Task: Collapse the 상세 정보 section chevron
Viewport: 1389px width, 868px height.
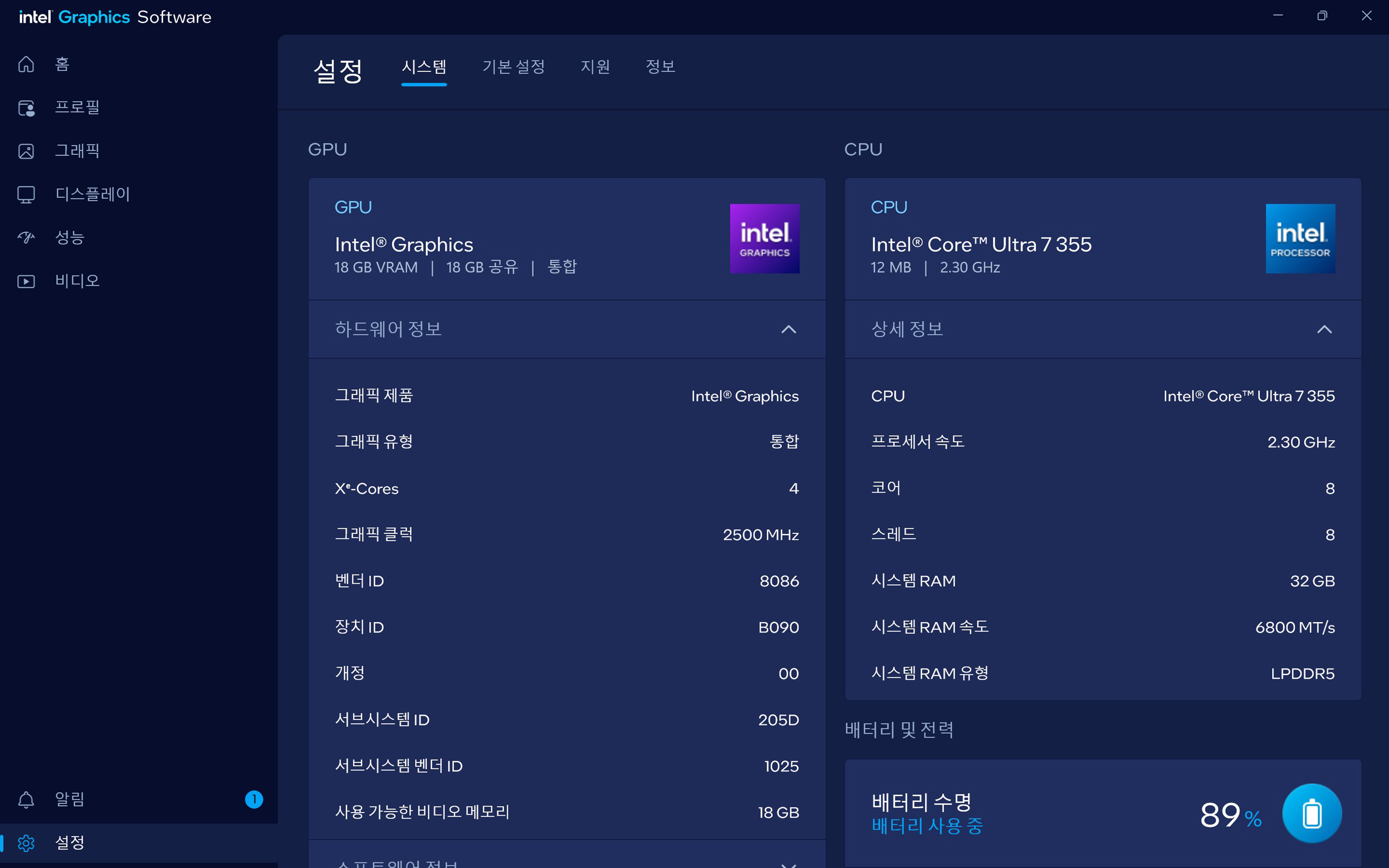Action: pyautogui.click(x=1324, y=329)
